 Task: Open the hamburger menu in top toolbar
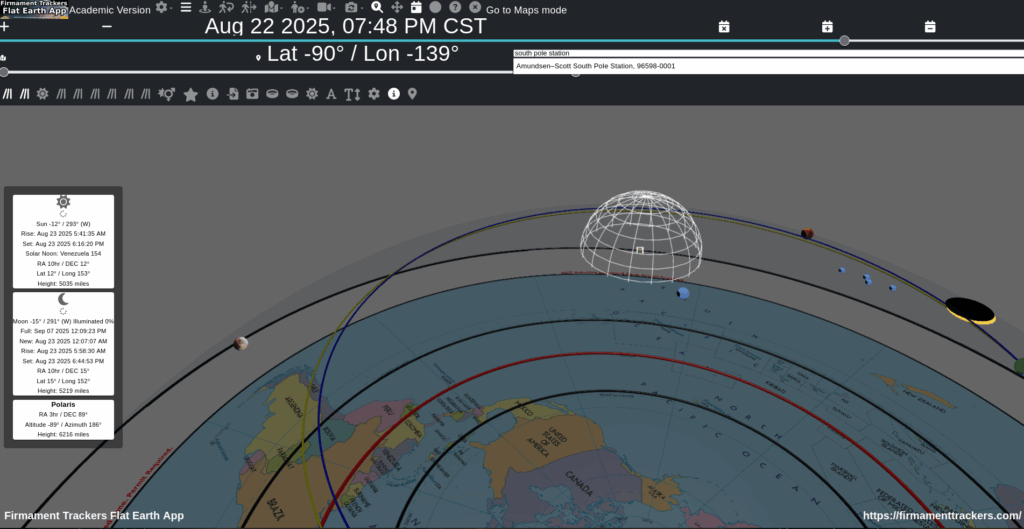[x=186, y=7]
